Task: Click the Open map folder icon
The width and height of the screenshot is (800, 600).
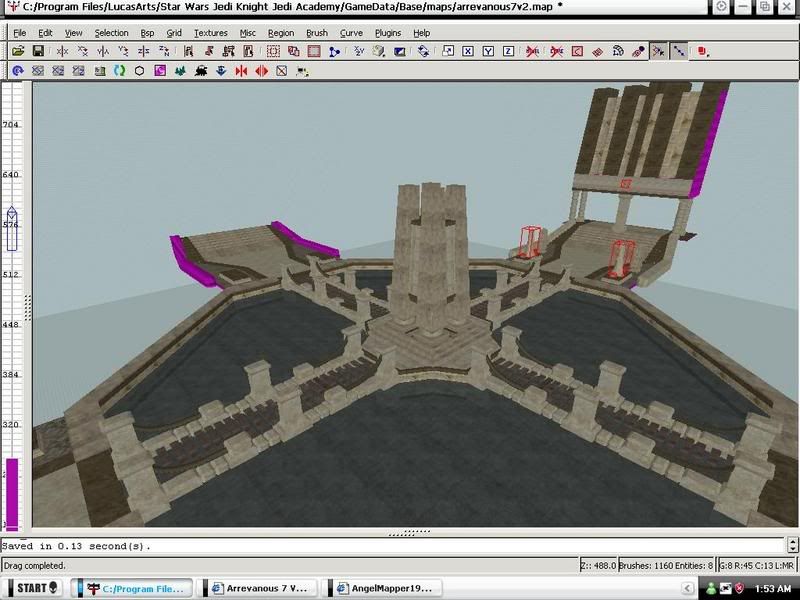Action: click(18, 51)
